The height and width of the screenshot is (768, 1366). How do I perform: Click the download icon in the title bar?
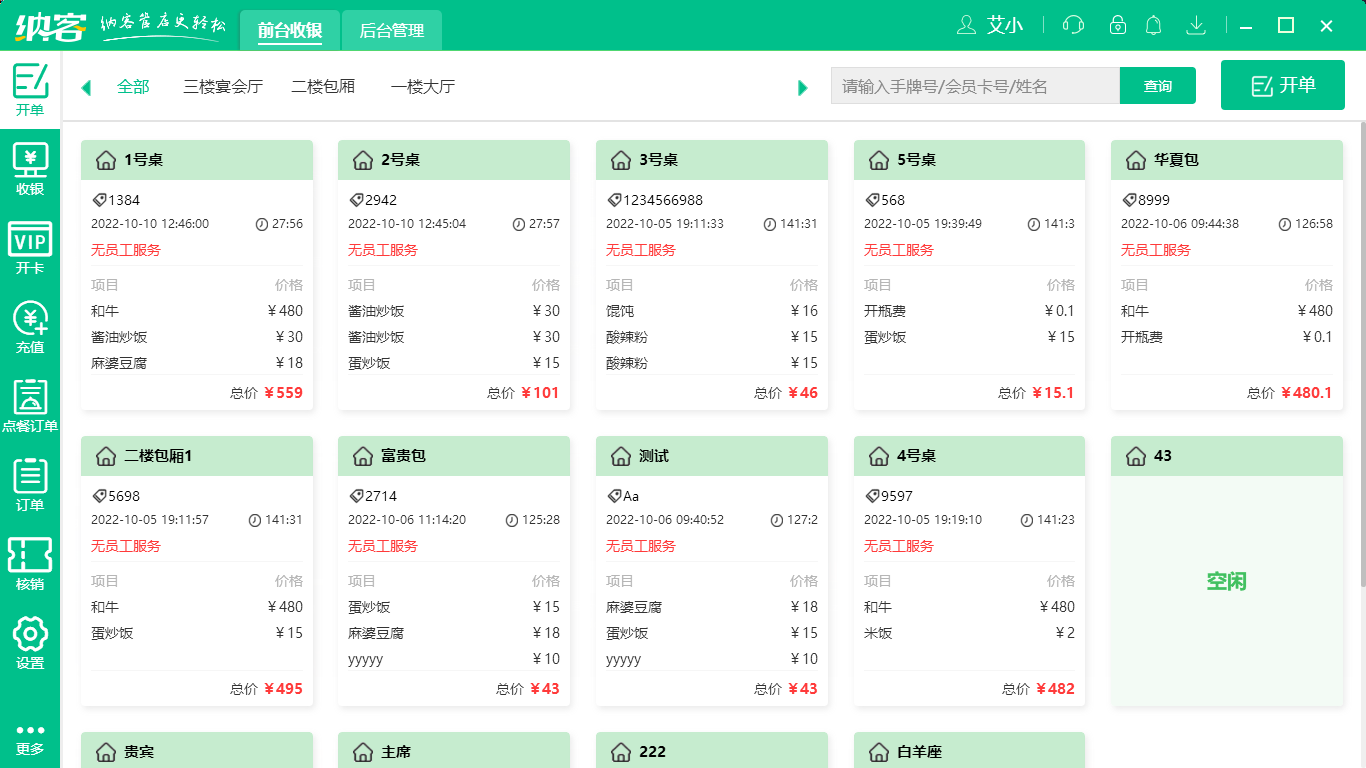1196,25
